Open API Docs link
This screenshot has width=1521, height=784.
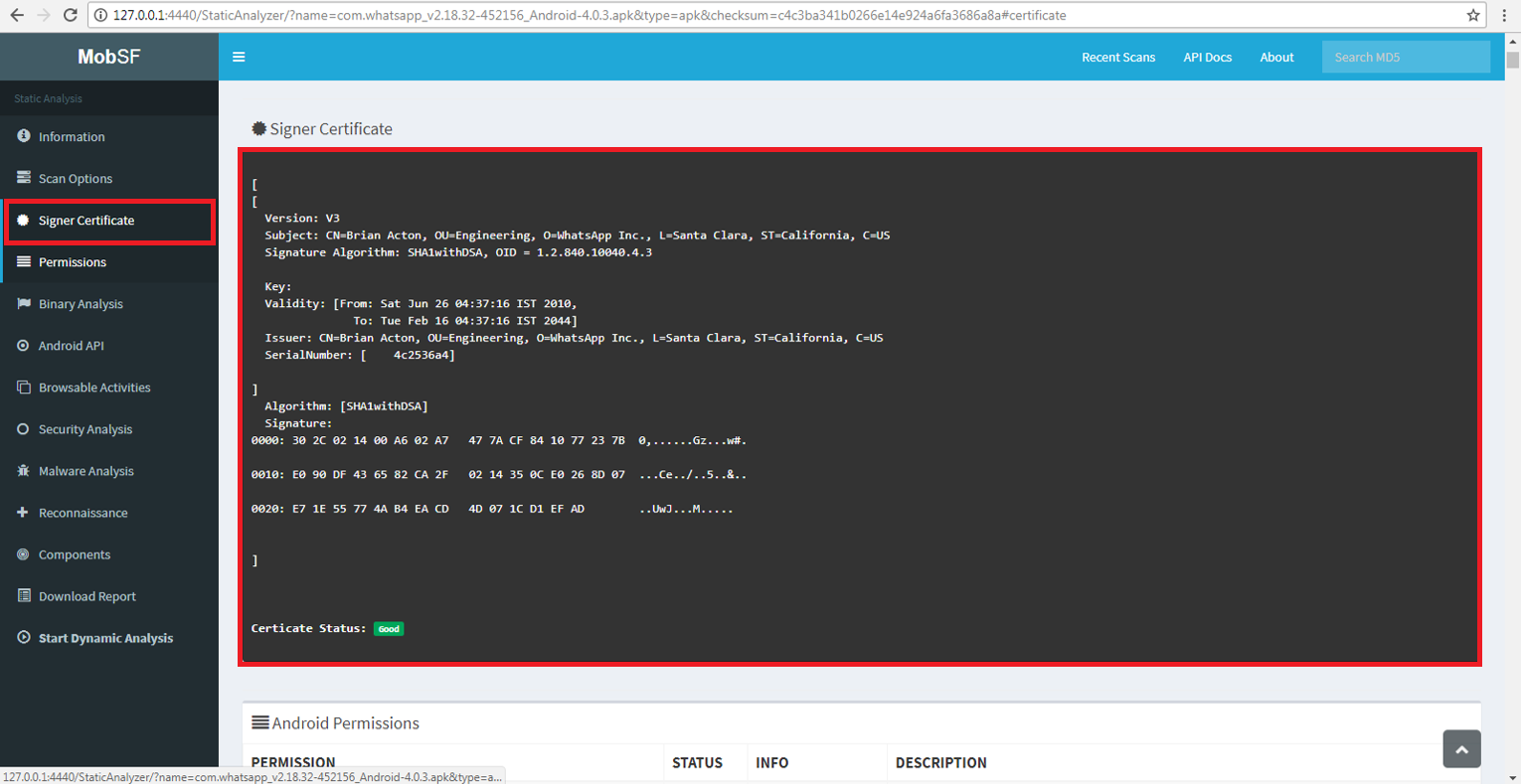pyautogui.click(x=1207, y=57)
